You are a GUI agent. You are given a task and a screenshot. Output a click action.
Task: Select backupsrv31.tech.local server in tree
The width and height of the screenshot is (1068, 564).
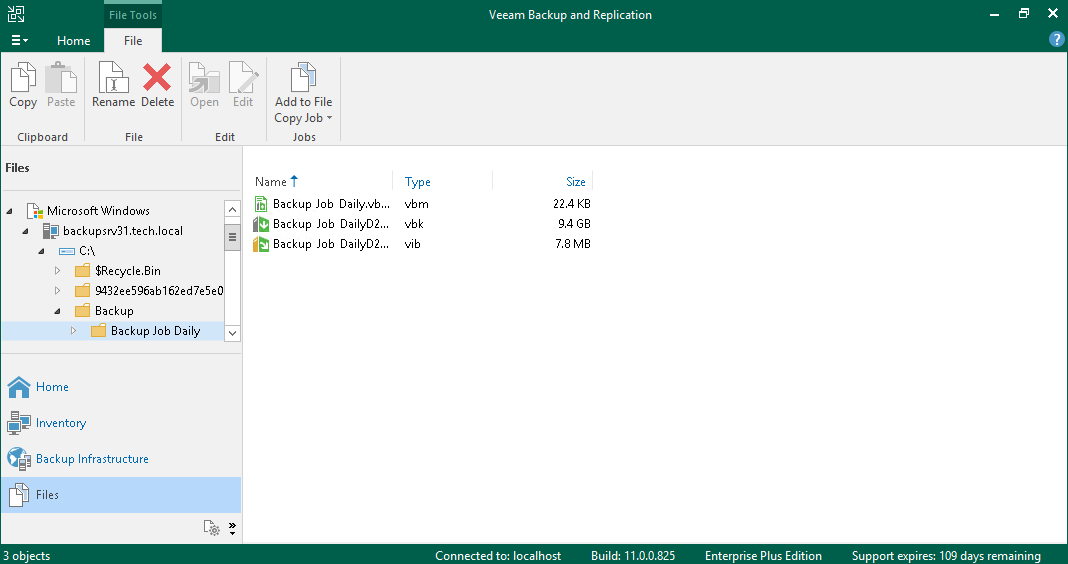(x=123, y=231)
